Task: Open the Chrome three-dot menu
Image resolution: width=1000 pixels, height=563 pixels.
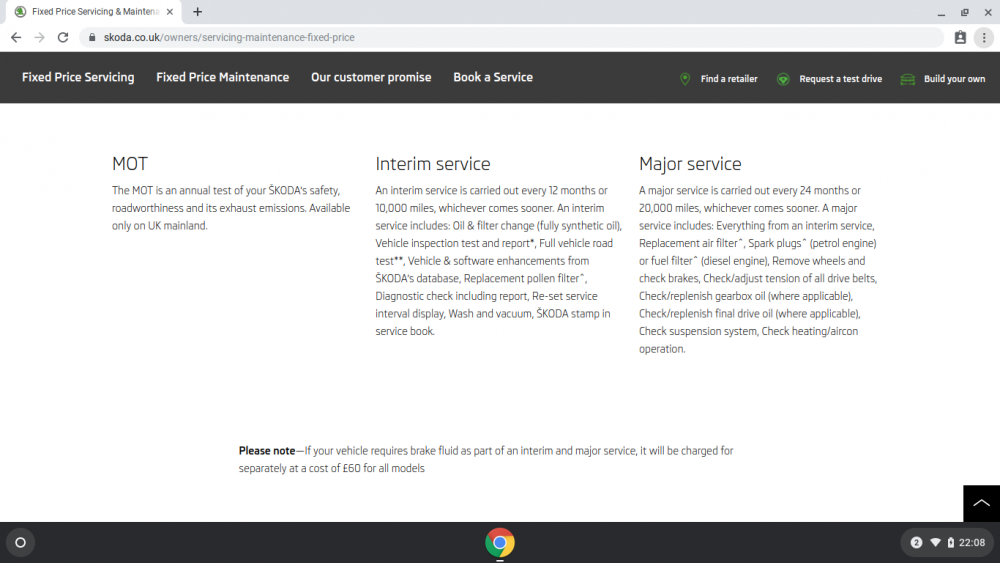Action: click(x=984, y=38)
